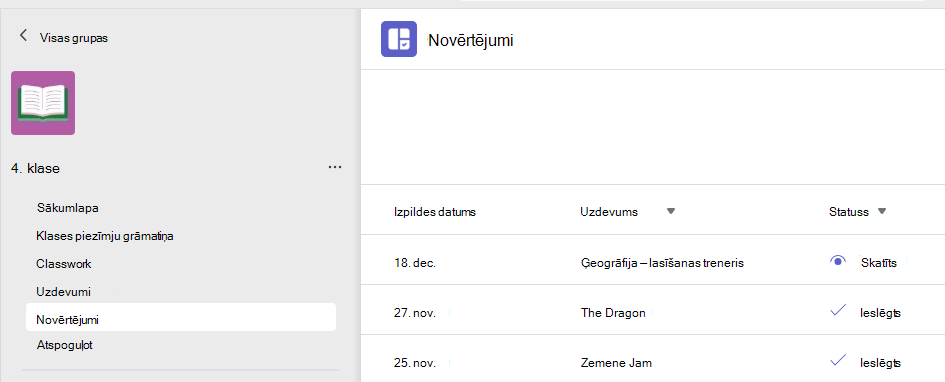Select the Novērtējumi sidebar item
Screen dimensions: 945x382
click(181, 317)
